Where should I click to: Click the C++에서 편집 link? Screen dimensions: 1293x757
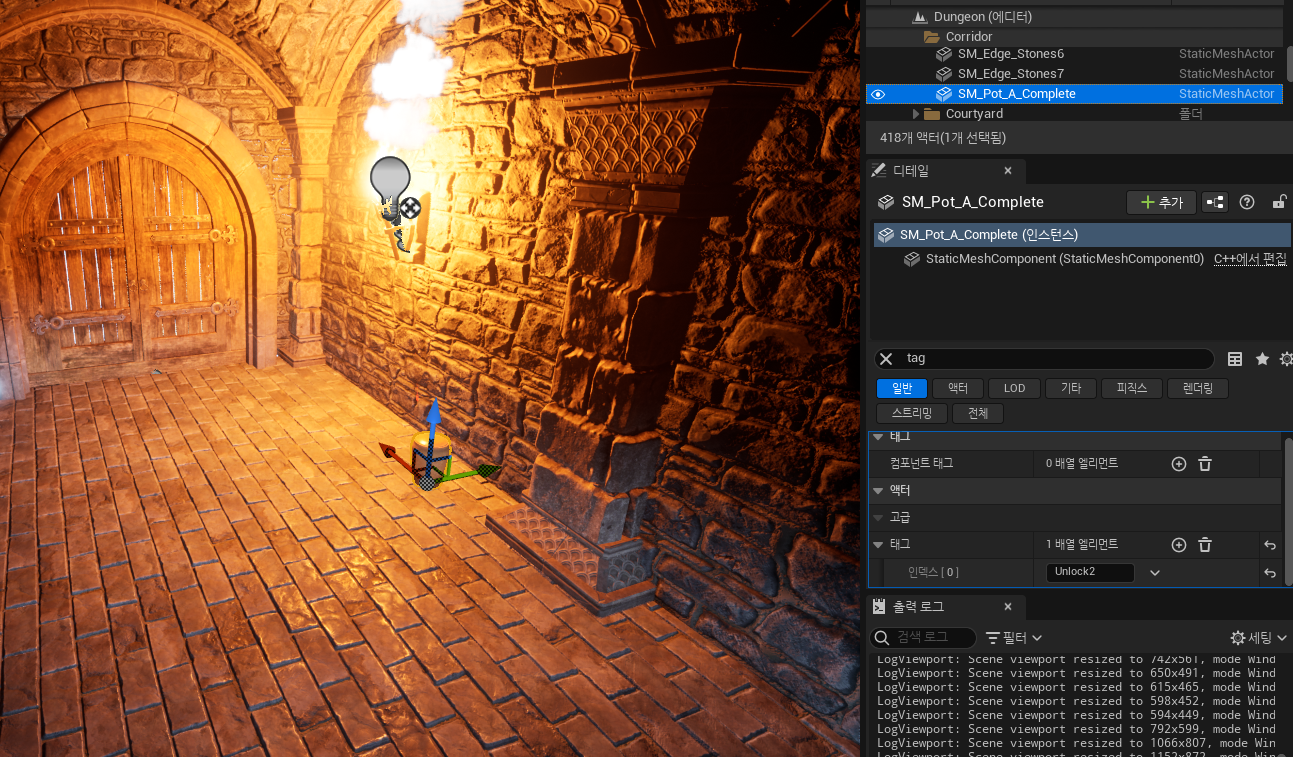(x=1250, y=259)
